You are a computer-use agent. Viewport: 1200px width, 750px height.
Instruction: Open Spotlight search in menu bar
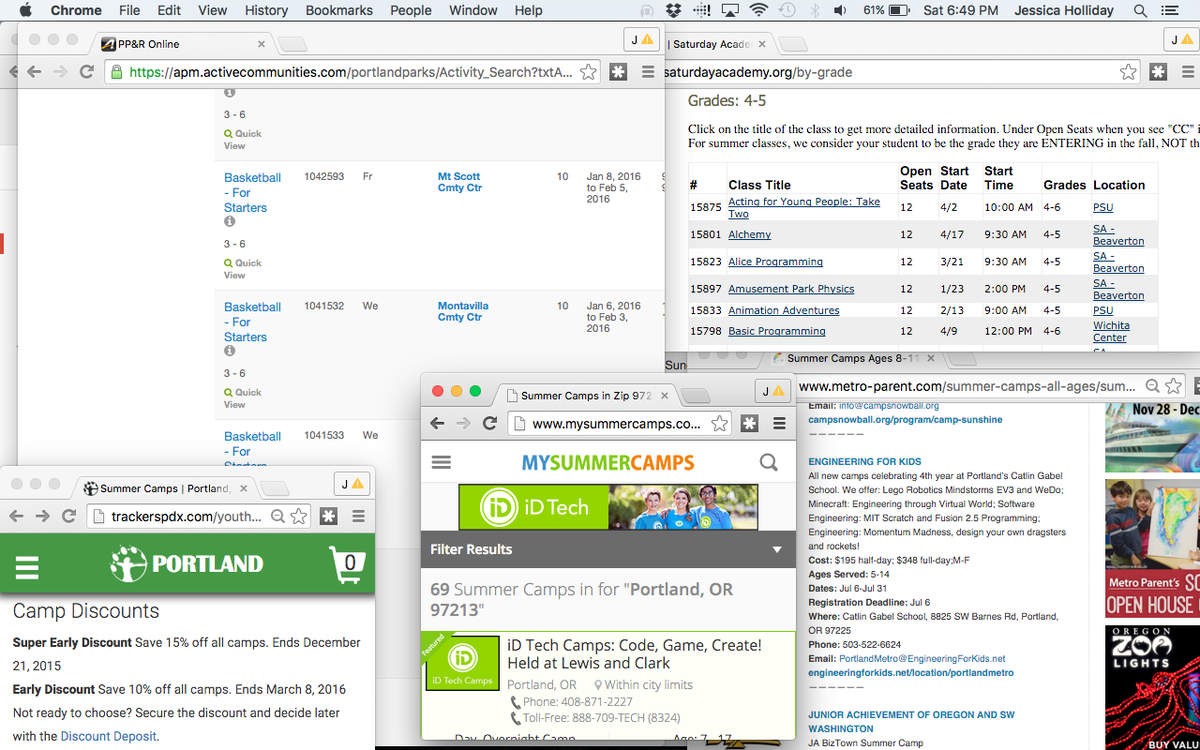[x=1140, y=10]
